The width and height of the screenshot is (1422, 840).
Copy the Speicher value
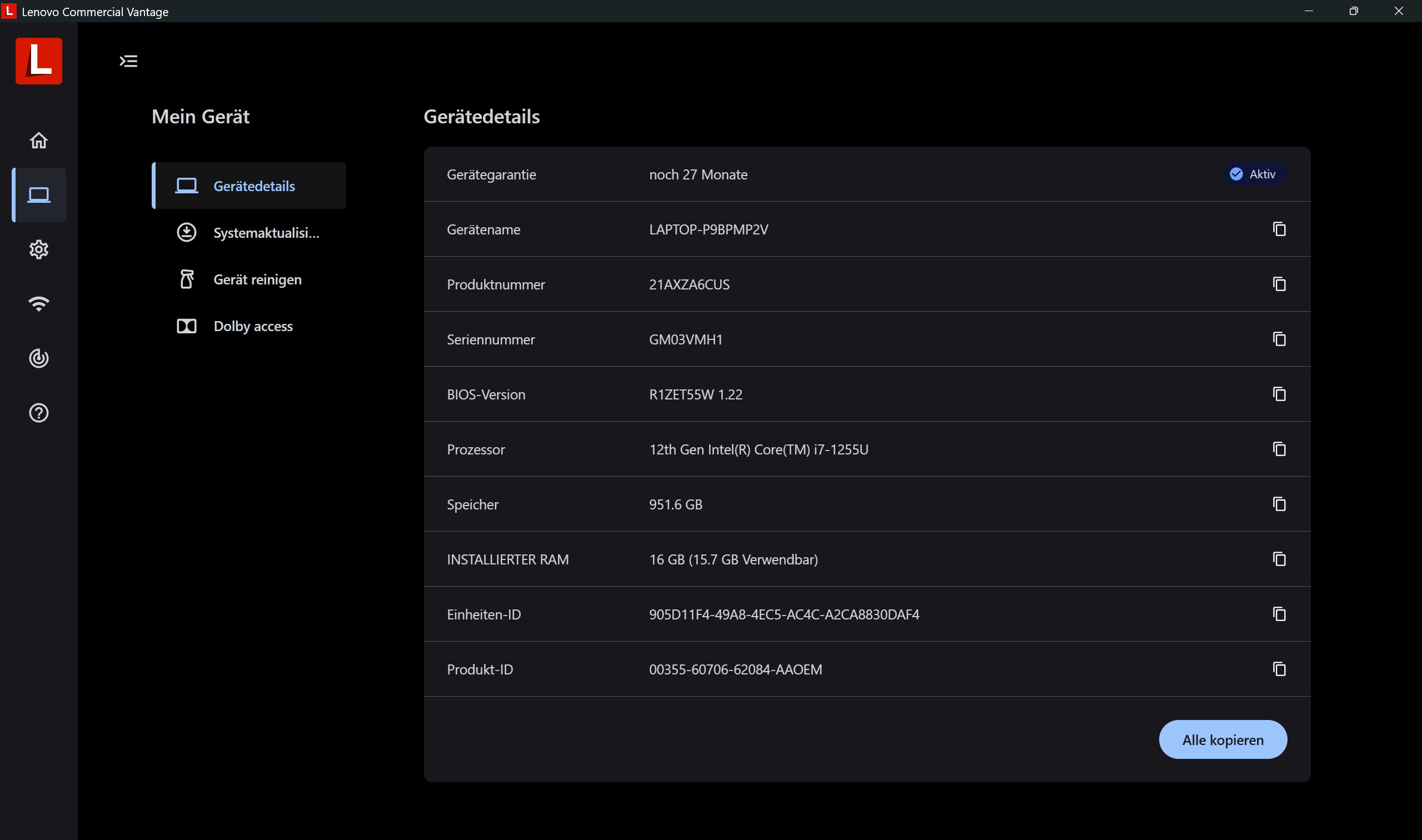1279,504
